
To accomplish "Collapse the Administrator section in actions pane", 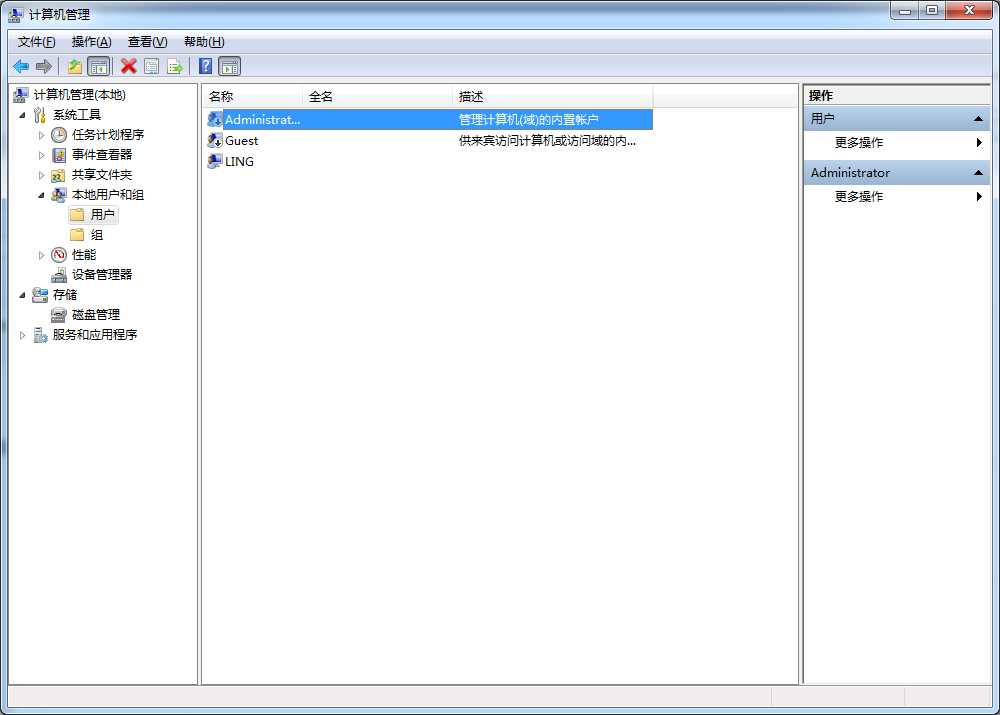I will point(978,173).
